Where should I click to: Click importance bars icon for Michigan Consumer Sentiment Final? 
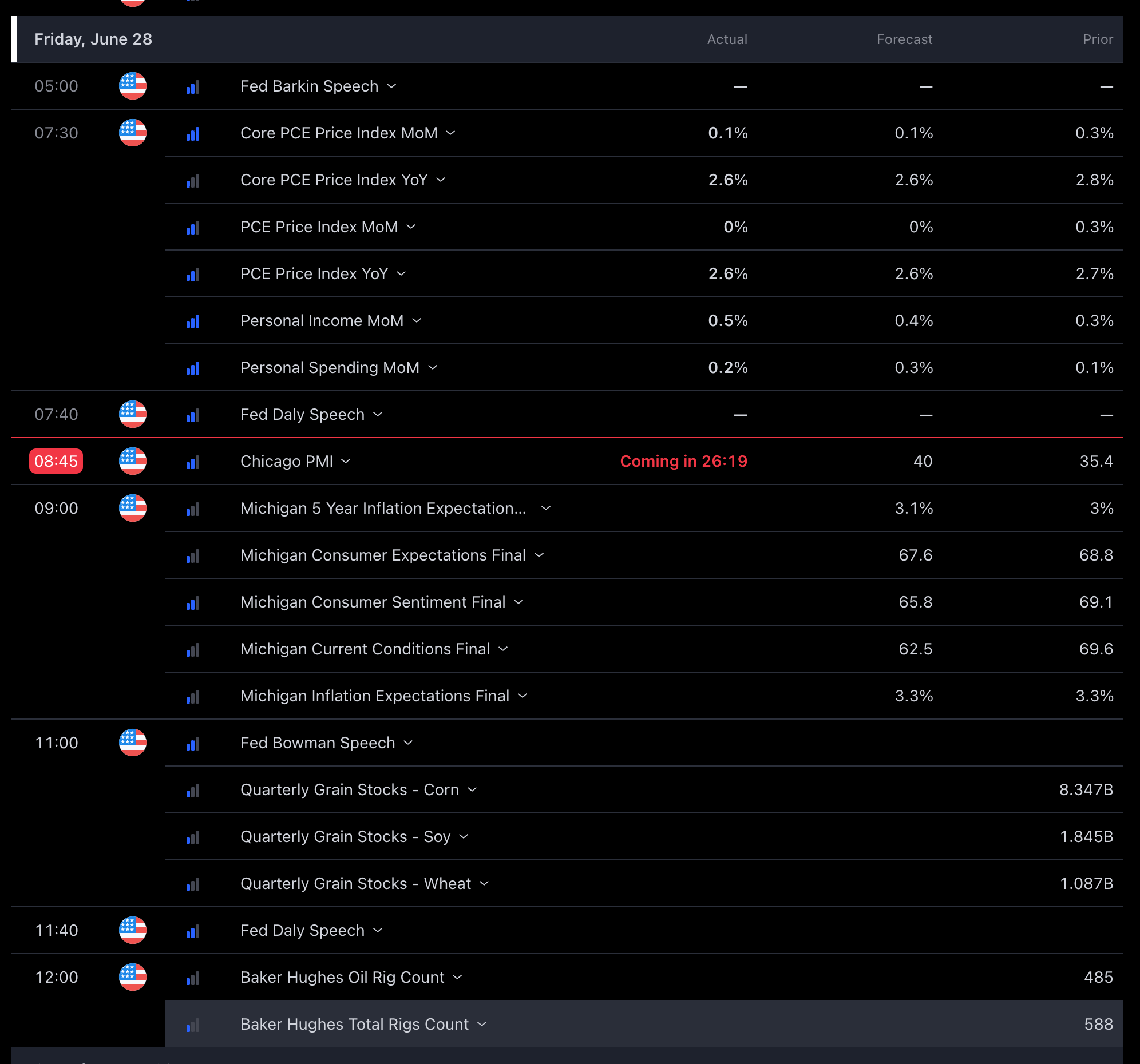pos(193,602)
